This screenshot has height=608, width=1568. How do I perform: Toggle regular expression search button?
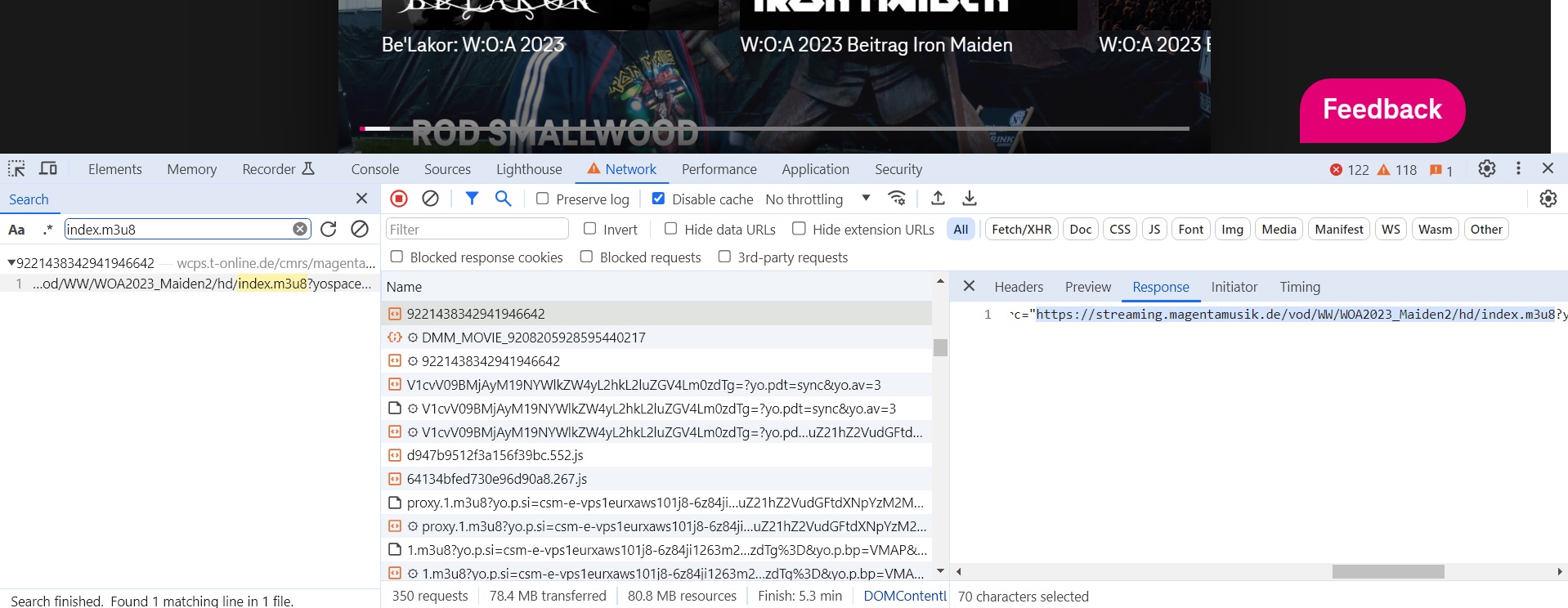coord(48,230)
